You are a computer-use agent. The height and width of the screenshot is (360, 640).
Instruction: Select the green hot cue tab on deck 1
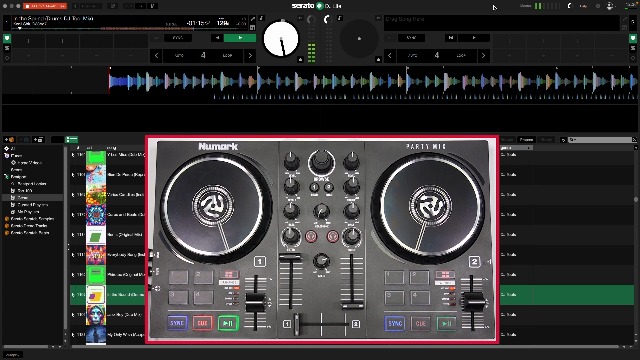(7, 39)
